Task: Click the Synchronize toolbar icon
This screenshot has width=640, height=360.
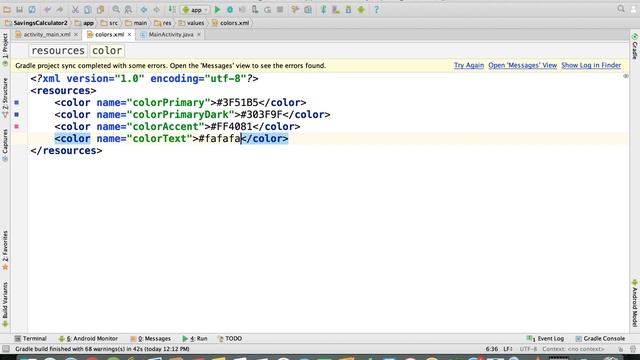Action: [x=32, y=9]
